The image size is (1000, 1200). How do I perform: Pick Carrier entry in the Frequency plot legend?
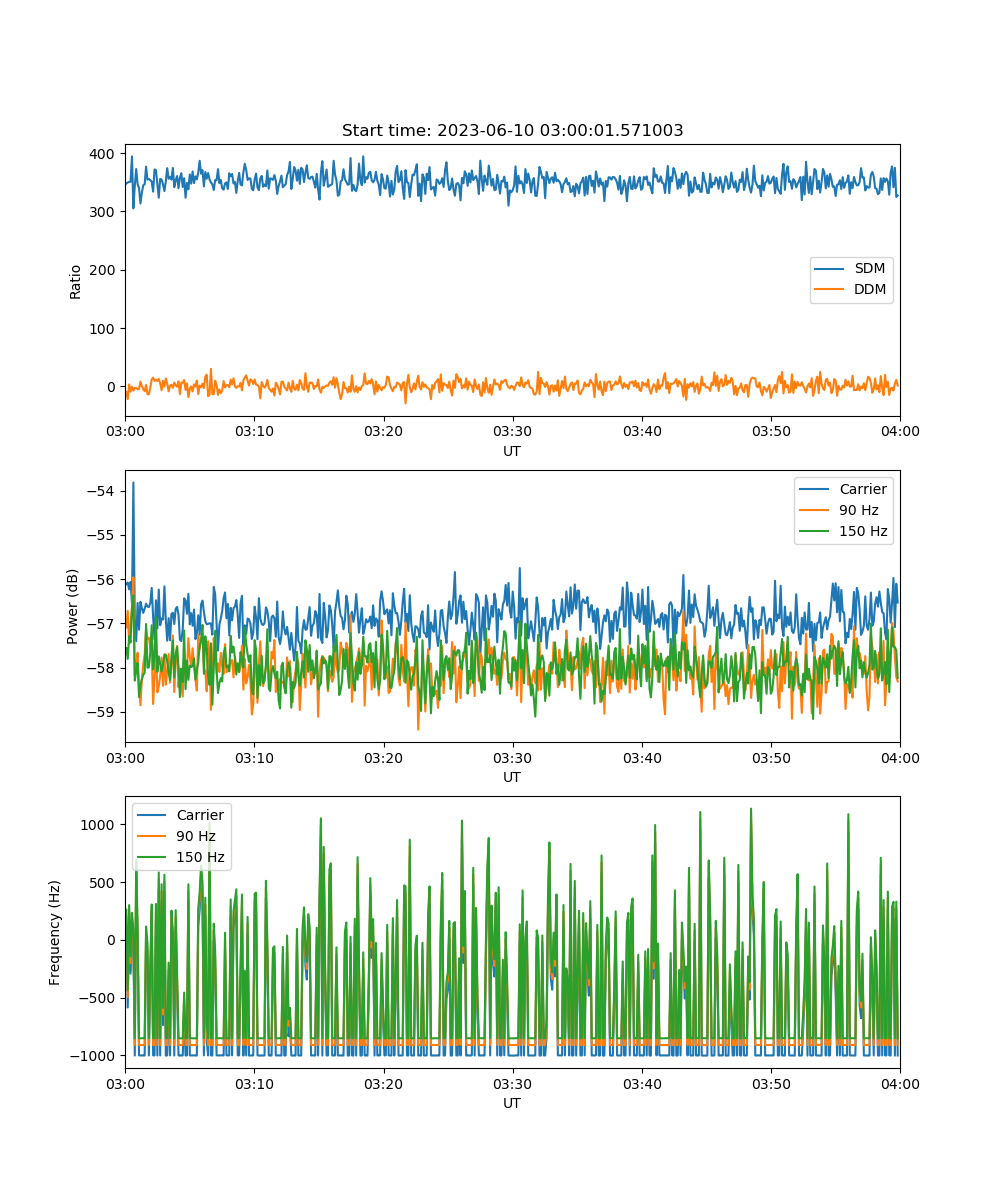coord(200,816)
